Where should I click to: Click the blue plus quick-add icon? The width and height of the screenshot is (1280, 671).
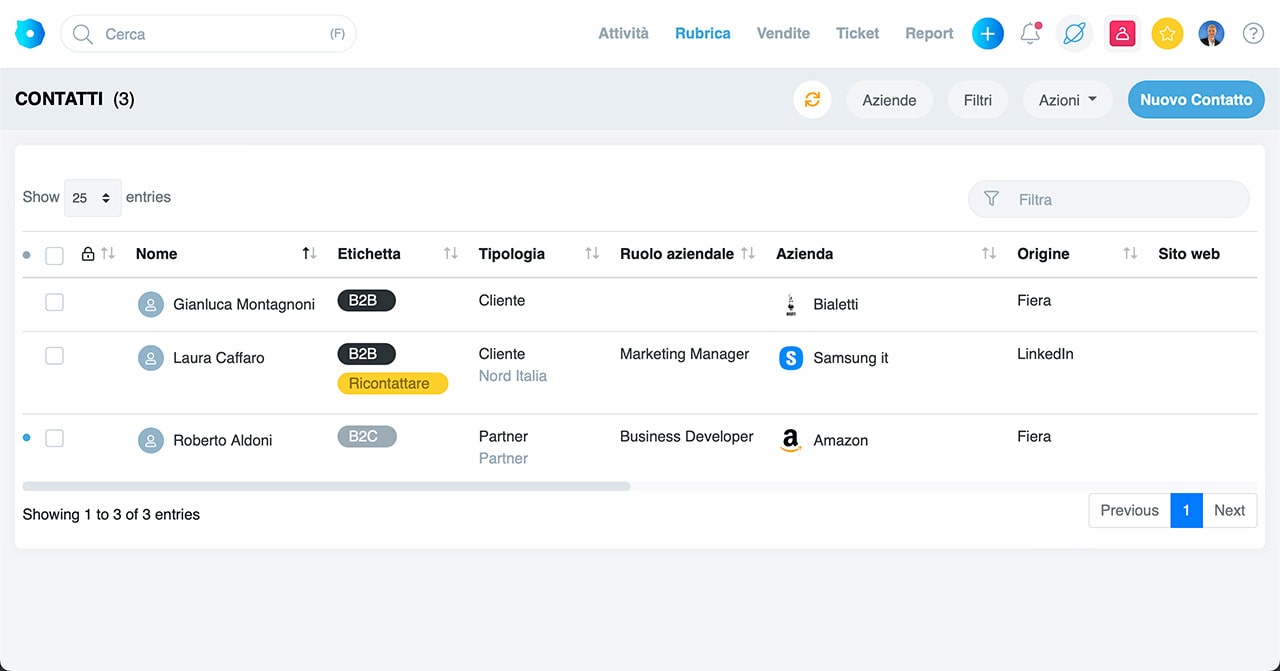pyautogui.click(x=987, y=34)
